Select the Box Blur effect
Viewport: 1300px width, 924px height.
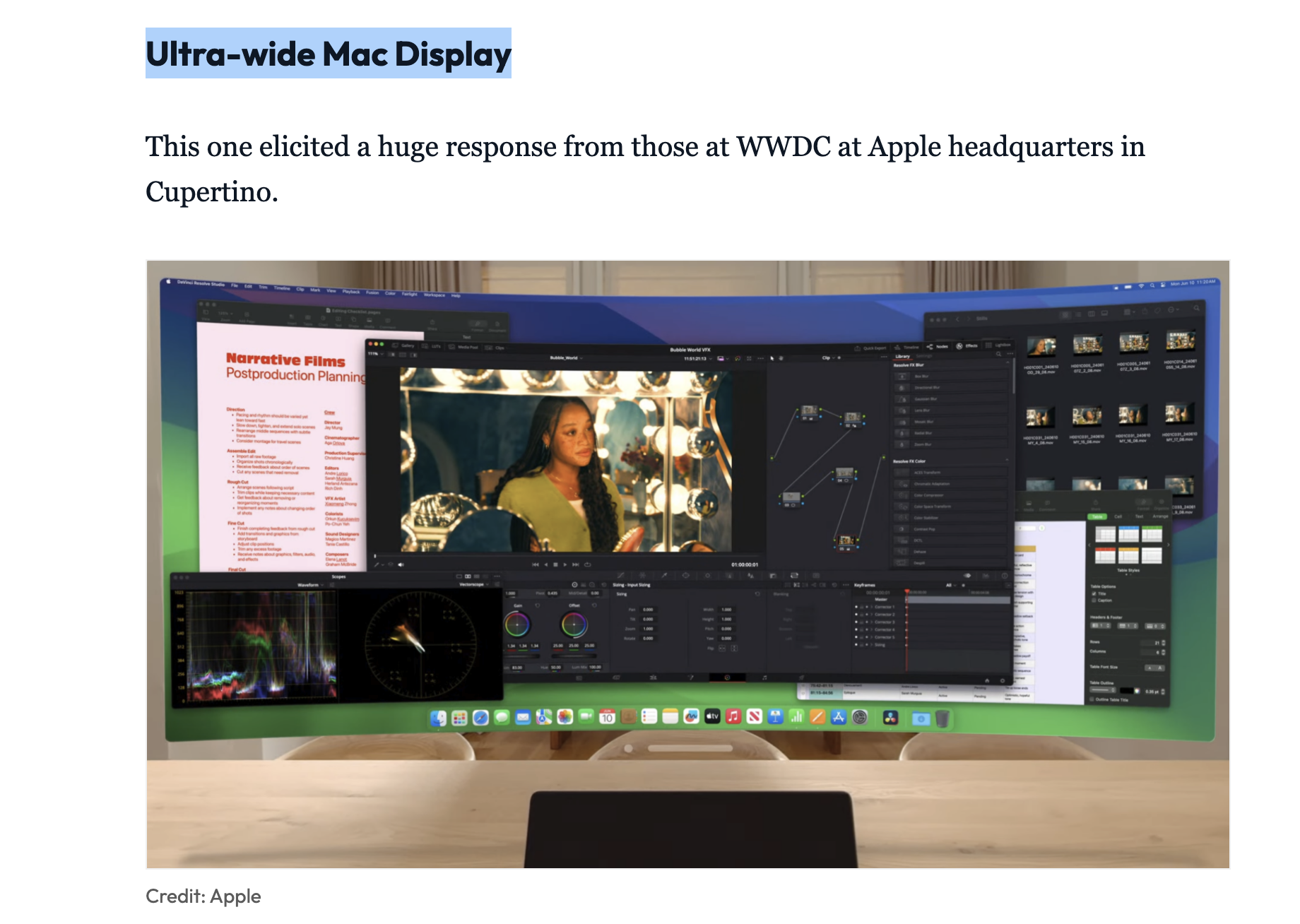951,377
